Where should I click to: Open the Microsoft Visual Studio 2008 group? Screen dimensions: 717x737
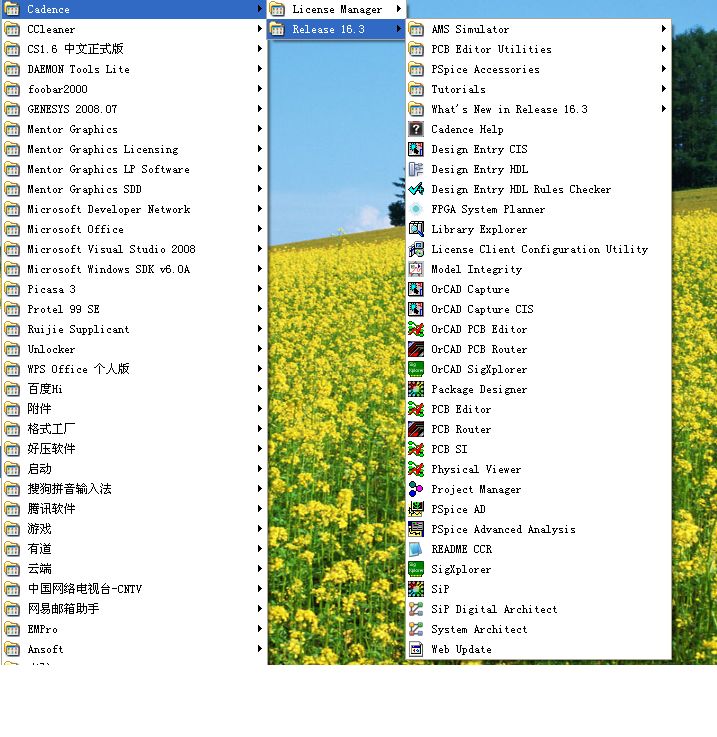tap(134, 249)
